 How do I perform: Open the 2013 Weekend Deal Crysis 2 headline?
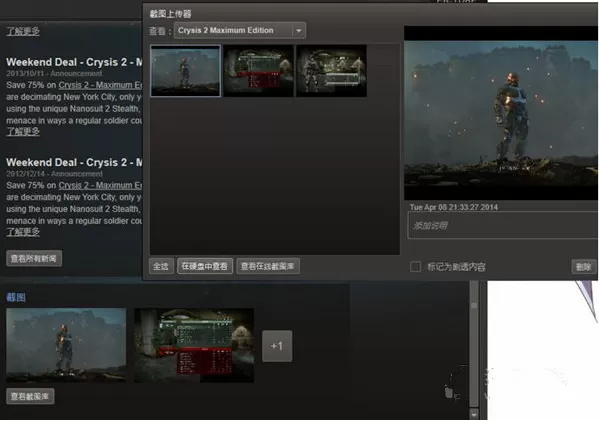pyautogui.click(x=74, y=62)
